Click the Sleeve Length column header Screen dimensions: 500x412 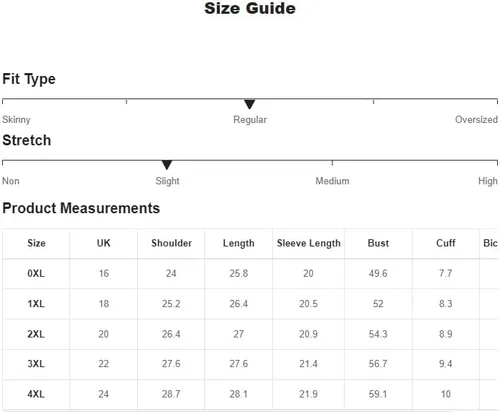pos(309,243)
